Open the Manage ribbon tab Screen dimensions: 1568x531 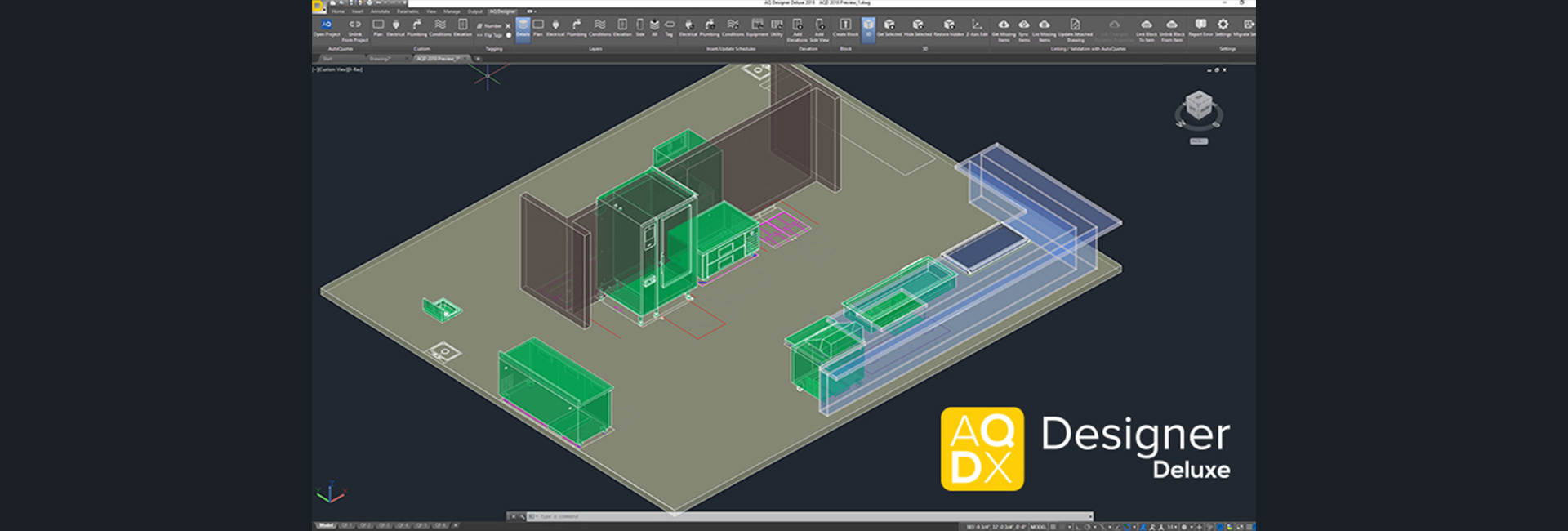[452, 11]
